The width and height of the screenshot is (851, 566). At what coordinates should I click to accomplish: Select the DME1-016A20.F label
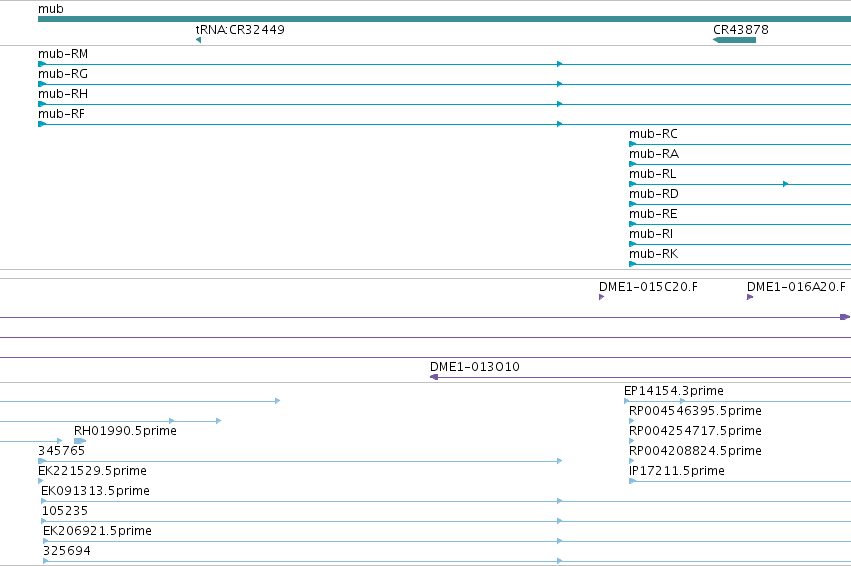click(x=796, y=287)
